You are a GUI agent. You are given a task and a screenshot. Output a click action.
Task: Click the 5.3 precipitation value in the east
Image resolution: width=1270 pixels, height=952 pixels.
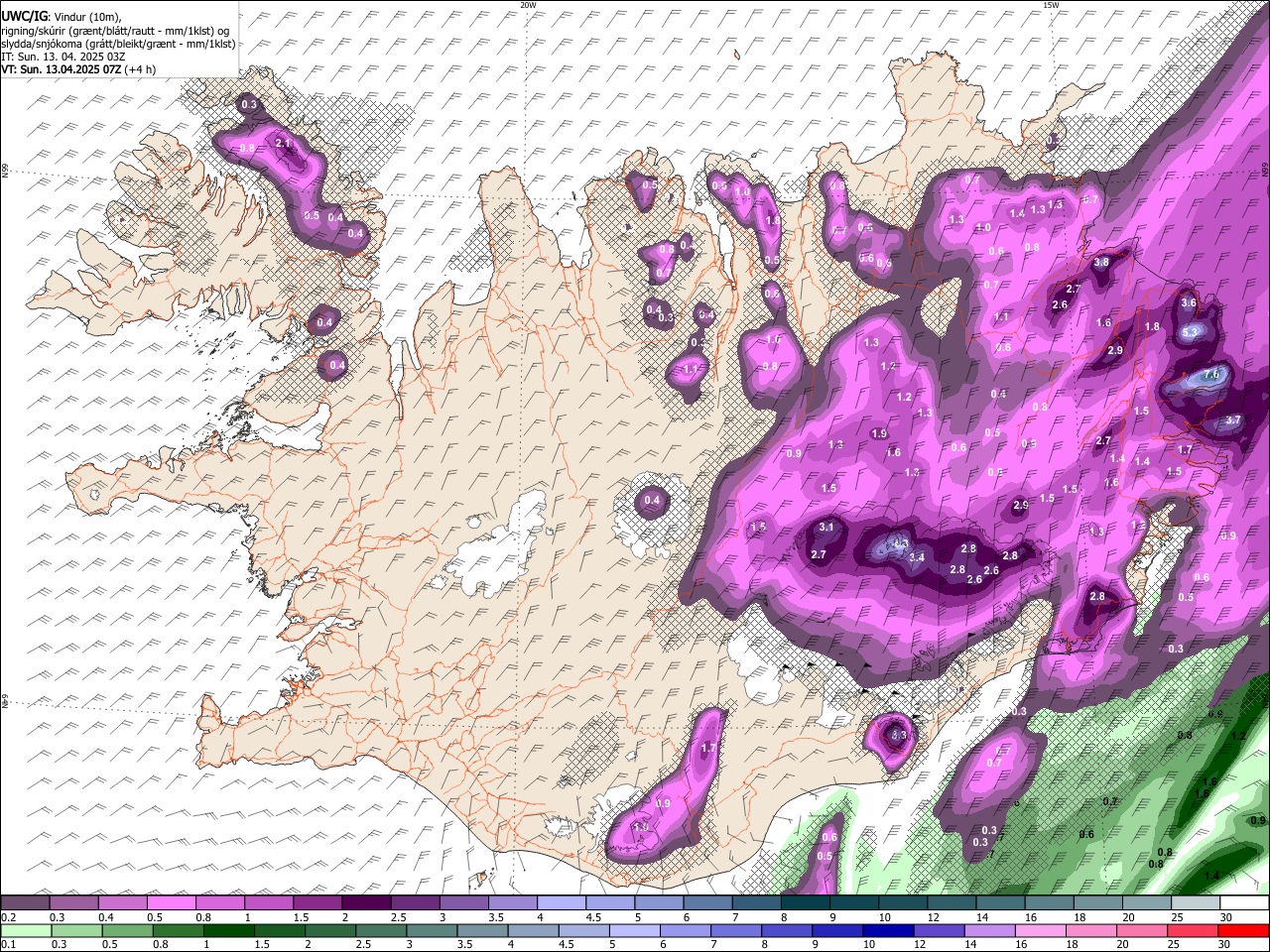click(1192, 332)
